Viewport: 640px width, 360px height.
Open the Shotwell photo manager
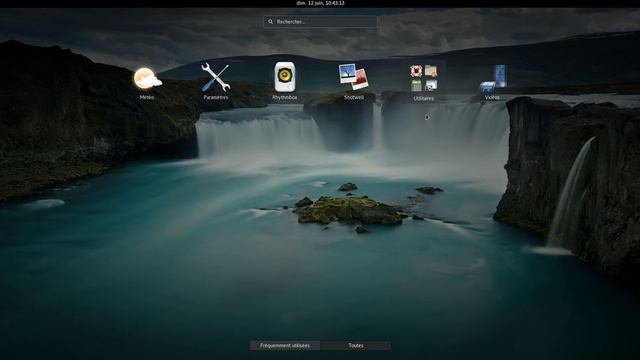[354, 81]
